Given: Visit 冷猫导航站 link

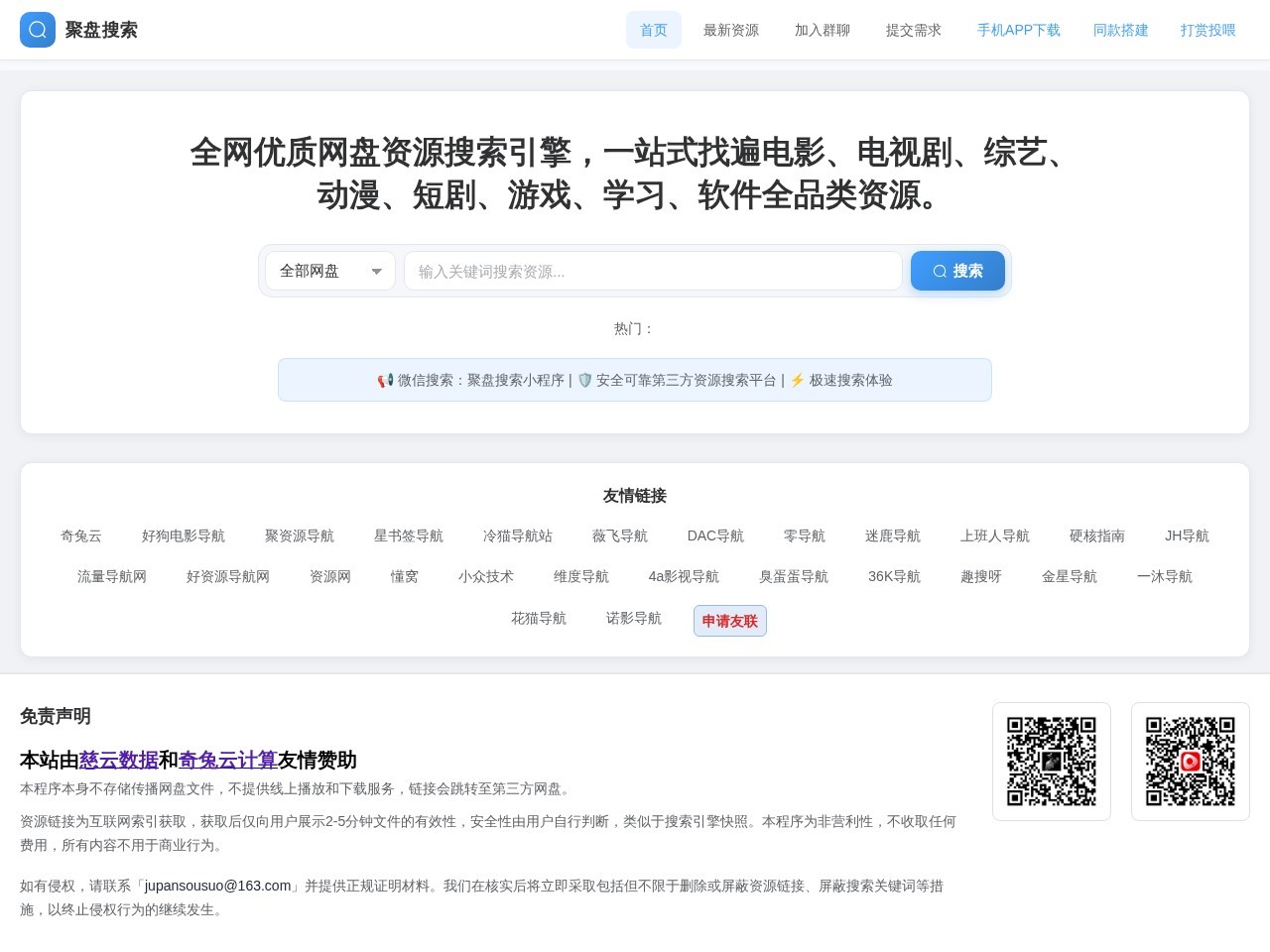Looking at the screenshot, I should (x=518, y=535).
